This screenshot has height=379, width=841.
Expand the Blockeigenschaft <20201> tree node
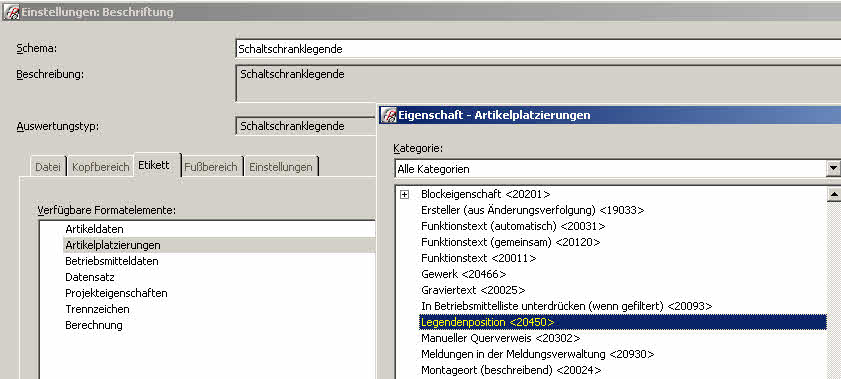pos(405,194)
